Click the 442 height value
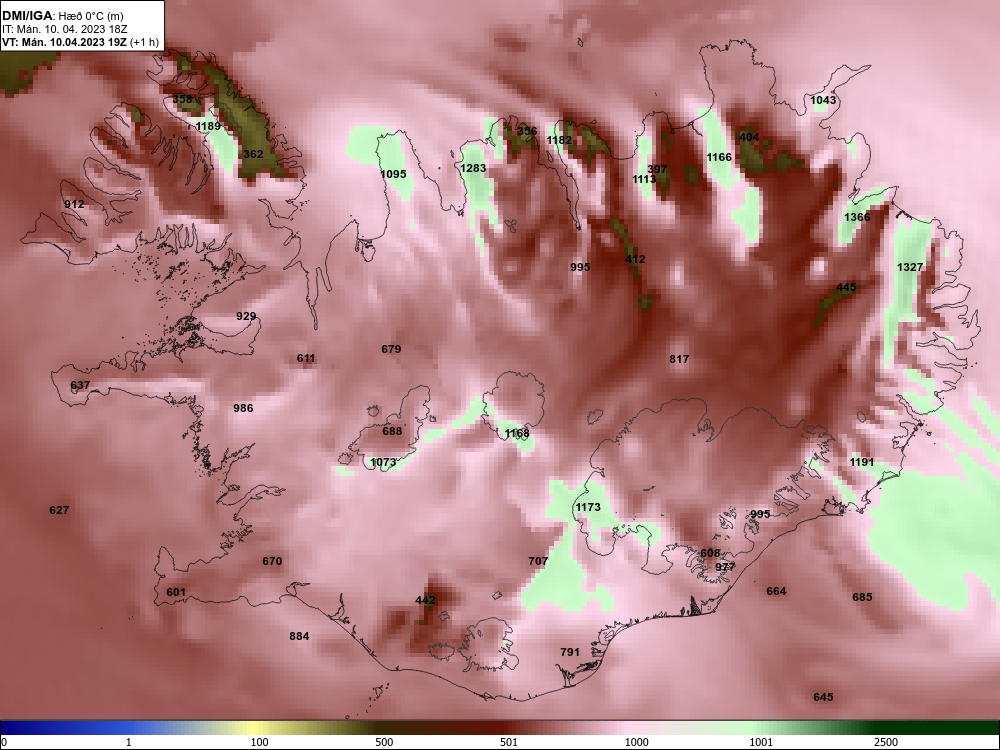Screen dimensions: 1000x750 point(425,600)
